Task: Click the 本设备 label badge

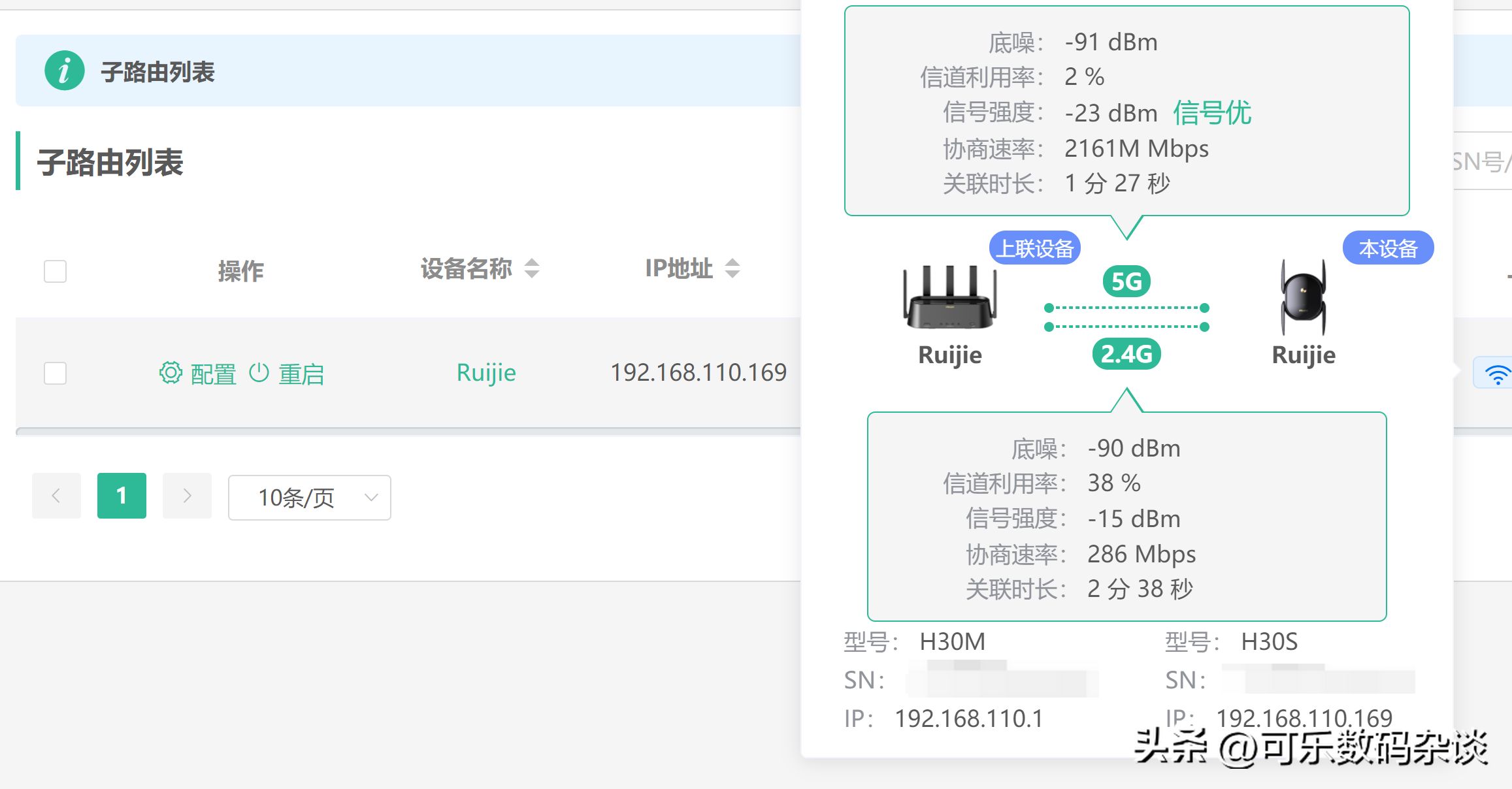Action: (1389, 248)
